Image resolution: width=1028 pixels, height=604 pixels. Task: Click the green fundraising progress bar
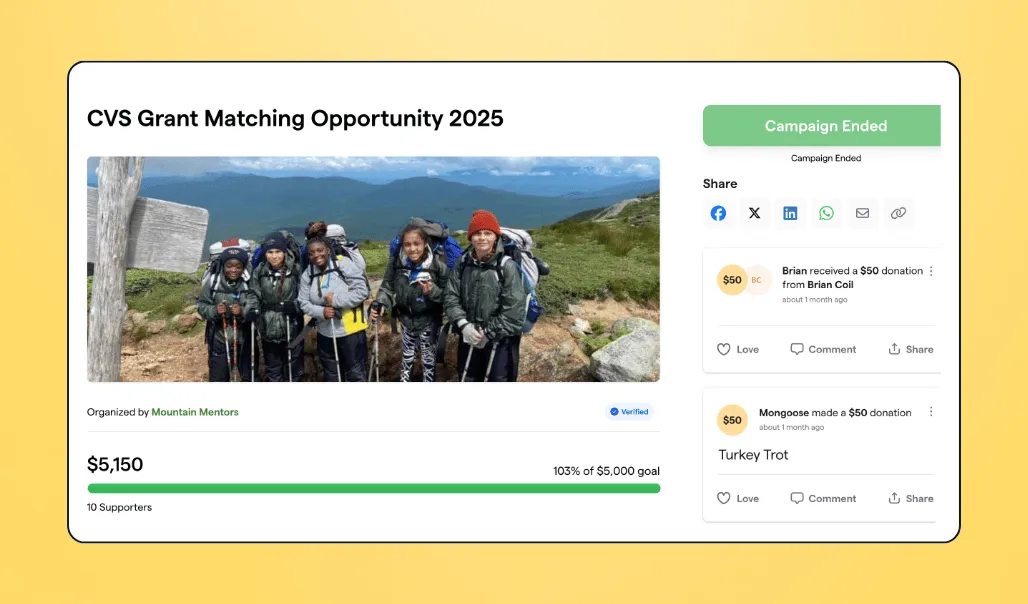point(374,489)
